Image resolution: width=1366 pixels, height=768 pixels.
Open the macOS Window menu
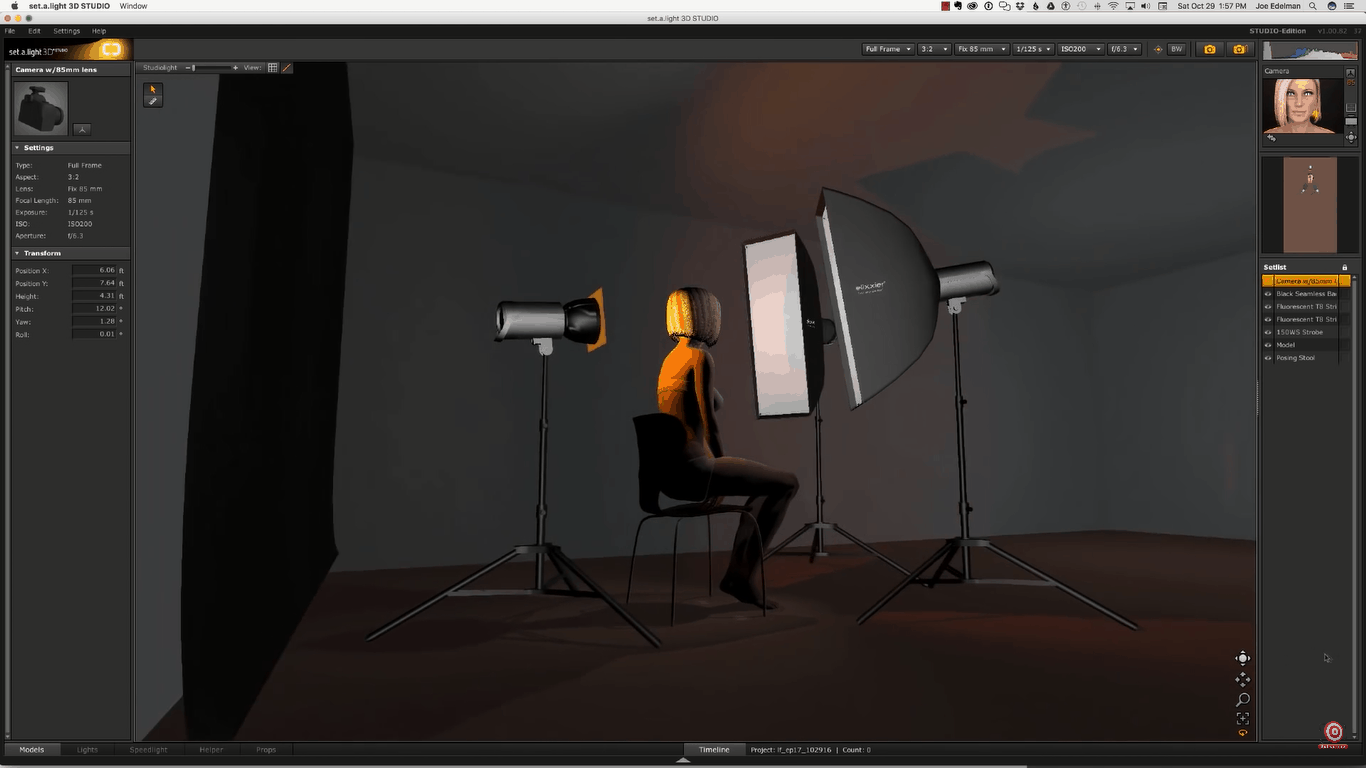133,6
